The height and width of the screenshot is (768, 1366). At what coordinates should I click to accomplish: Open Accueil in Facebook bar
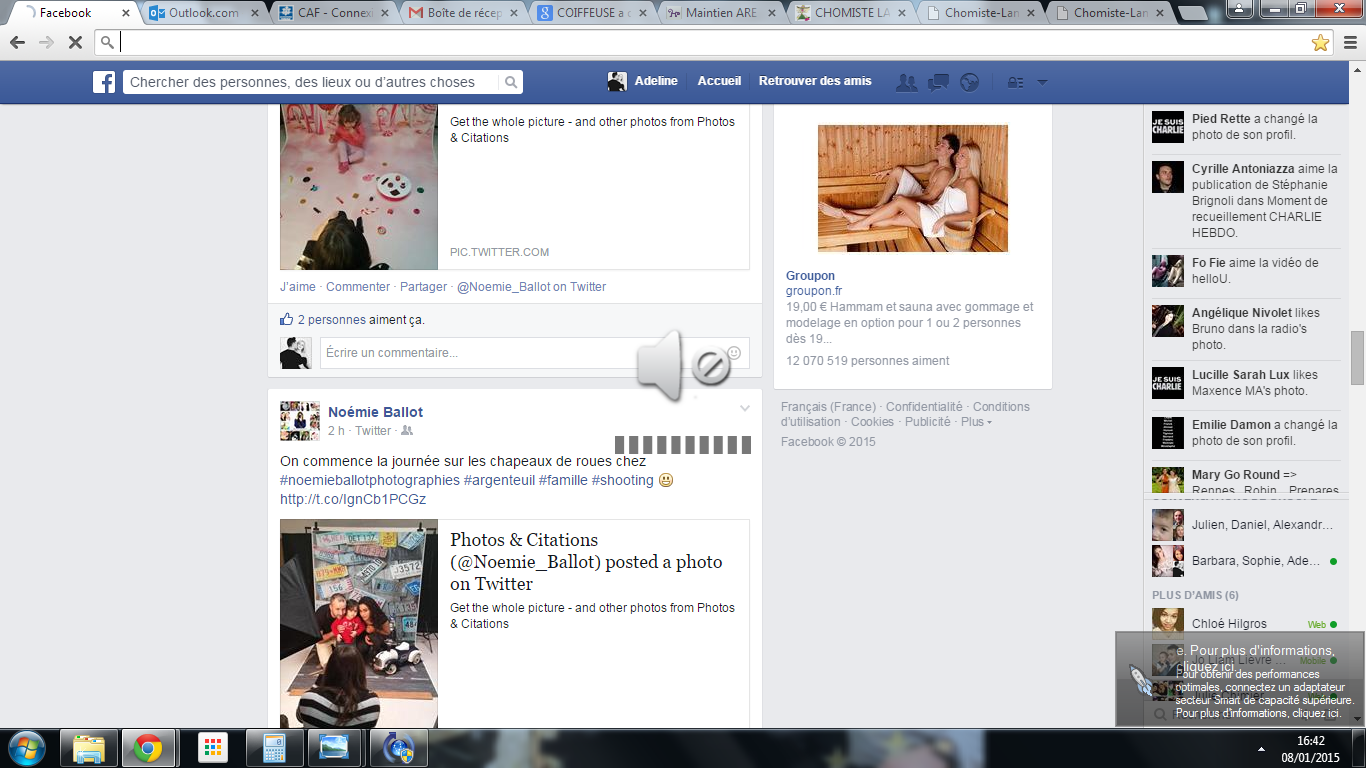(719, 81)
